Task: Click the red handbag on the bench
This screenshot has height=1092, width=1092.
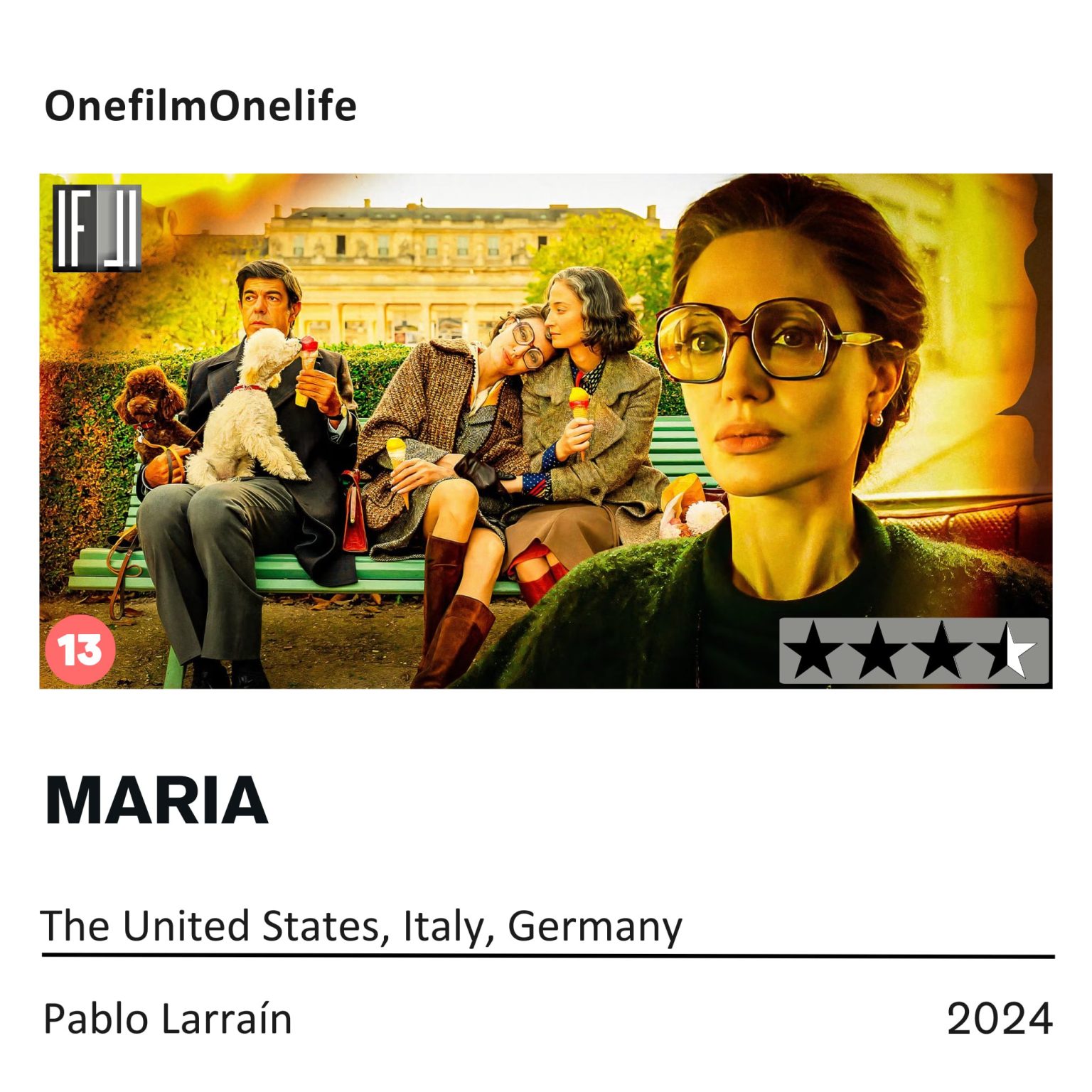Action: click(x=354, y=510)
